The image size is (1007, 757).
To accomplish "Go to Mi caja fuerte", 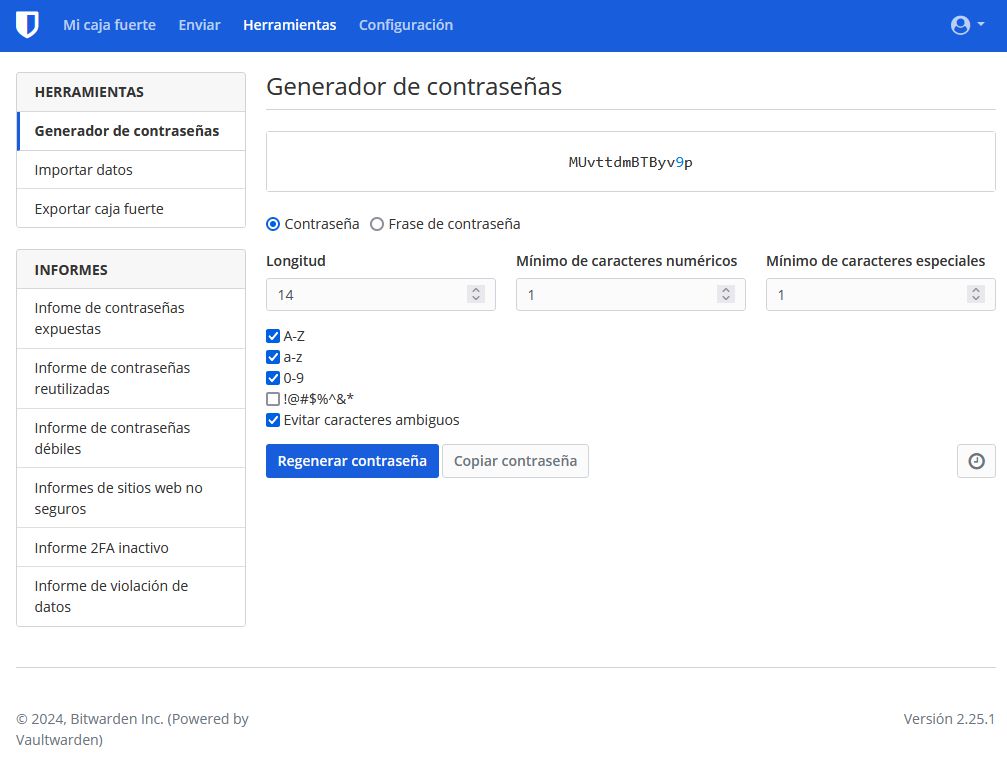I will pyautogui.click(x=109, y=25).
